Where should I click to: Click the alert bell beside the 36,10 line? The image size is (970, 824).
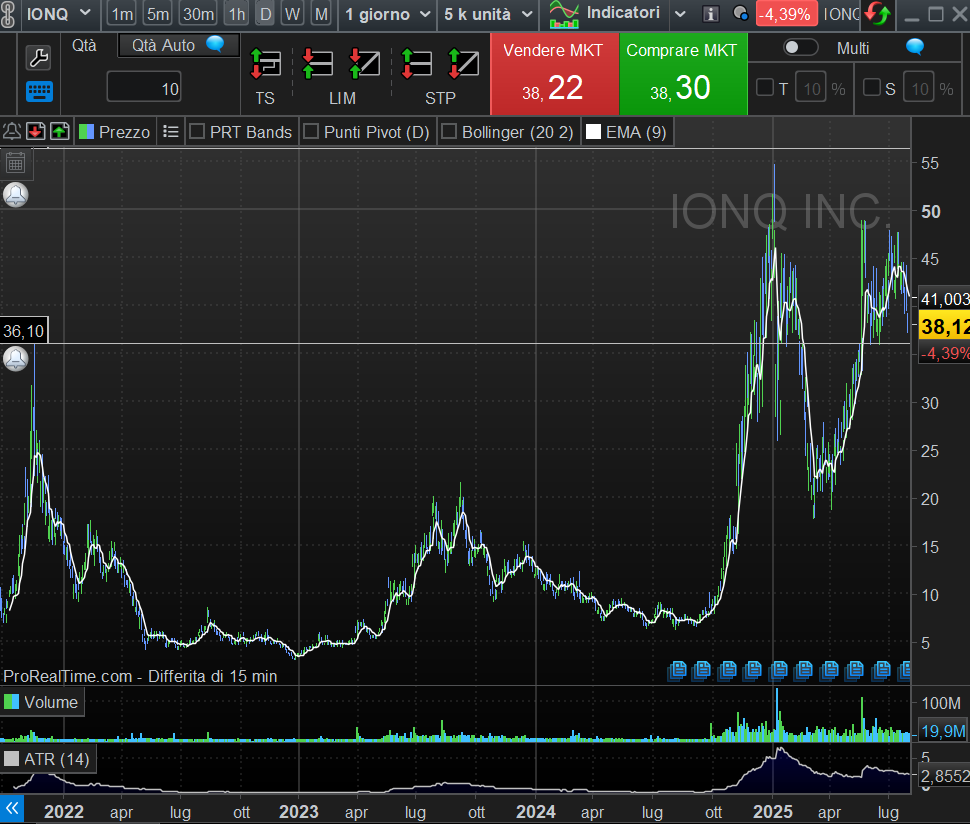click(15, 359)
